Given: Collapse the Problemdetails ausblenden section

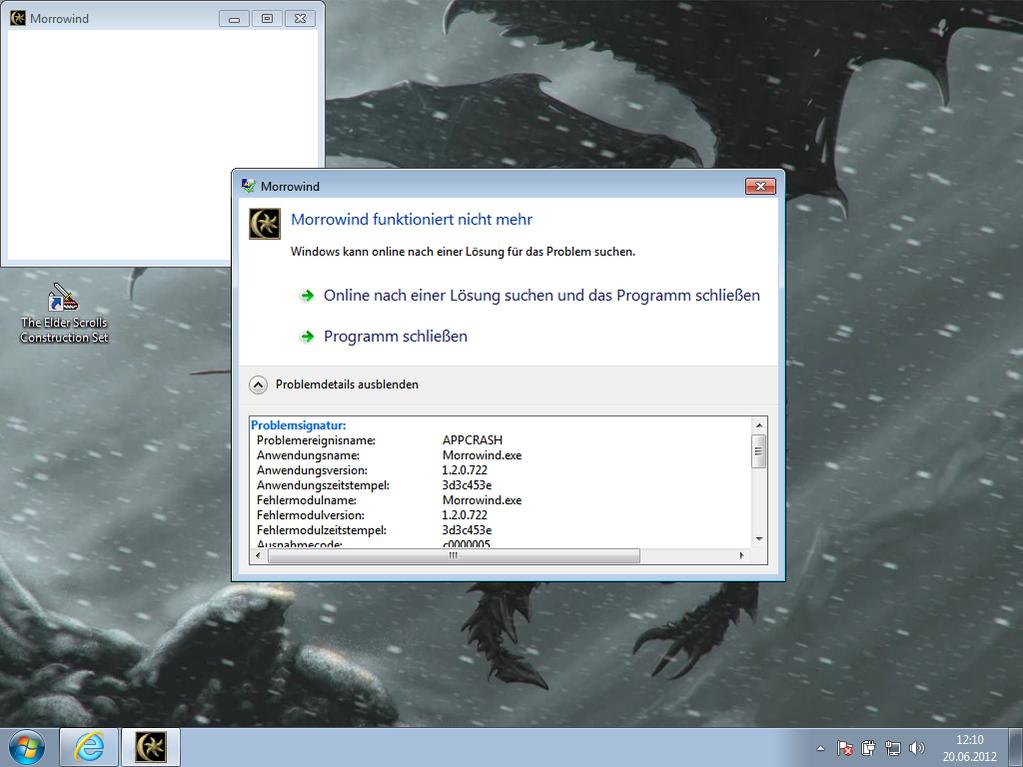Looking at the screenshot, I should (x=259, y=384).
